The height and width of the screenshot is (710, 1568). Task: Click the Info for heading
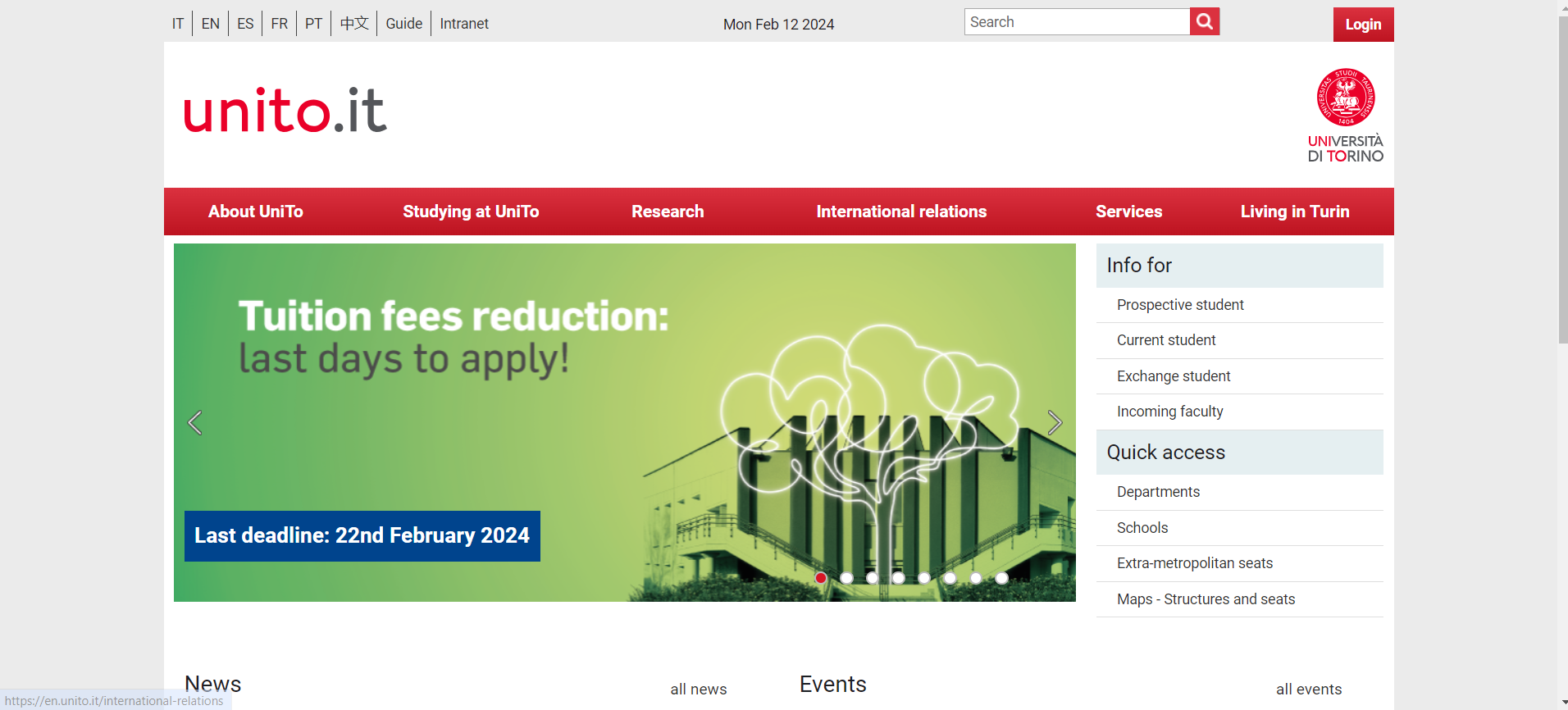click(1139, 266)
